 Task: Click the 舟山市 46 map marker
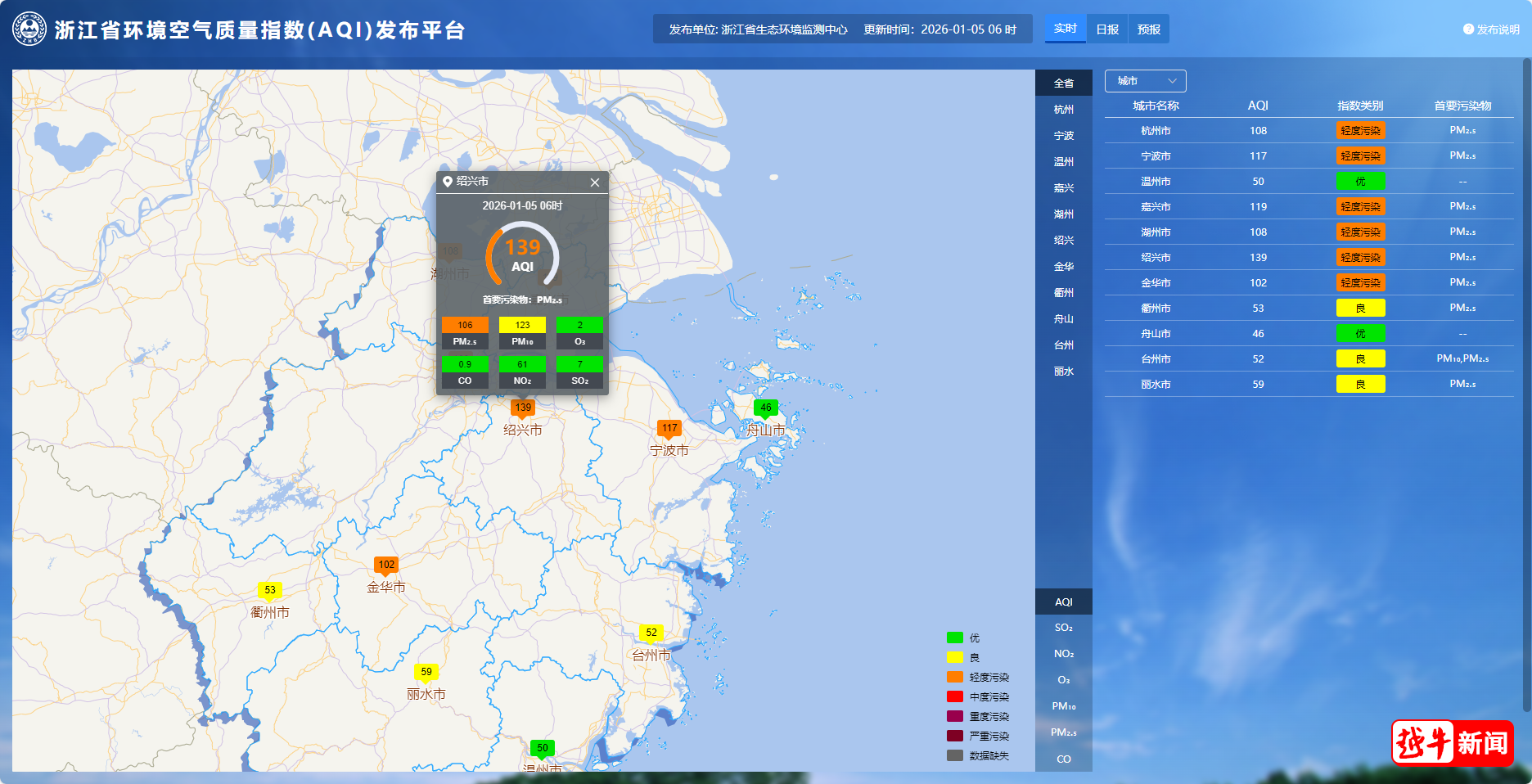[x=765, y=408]
